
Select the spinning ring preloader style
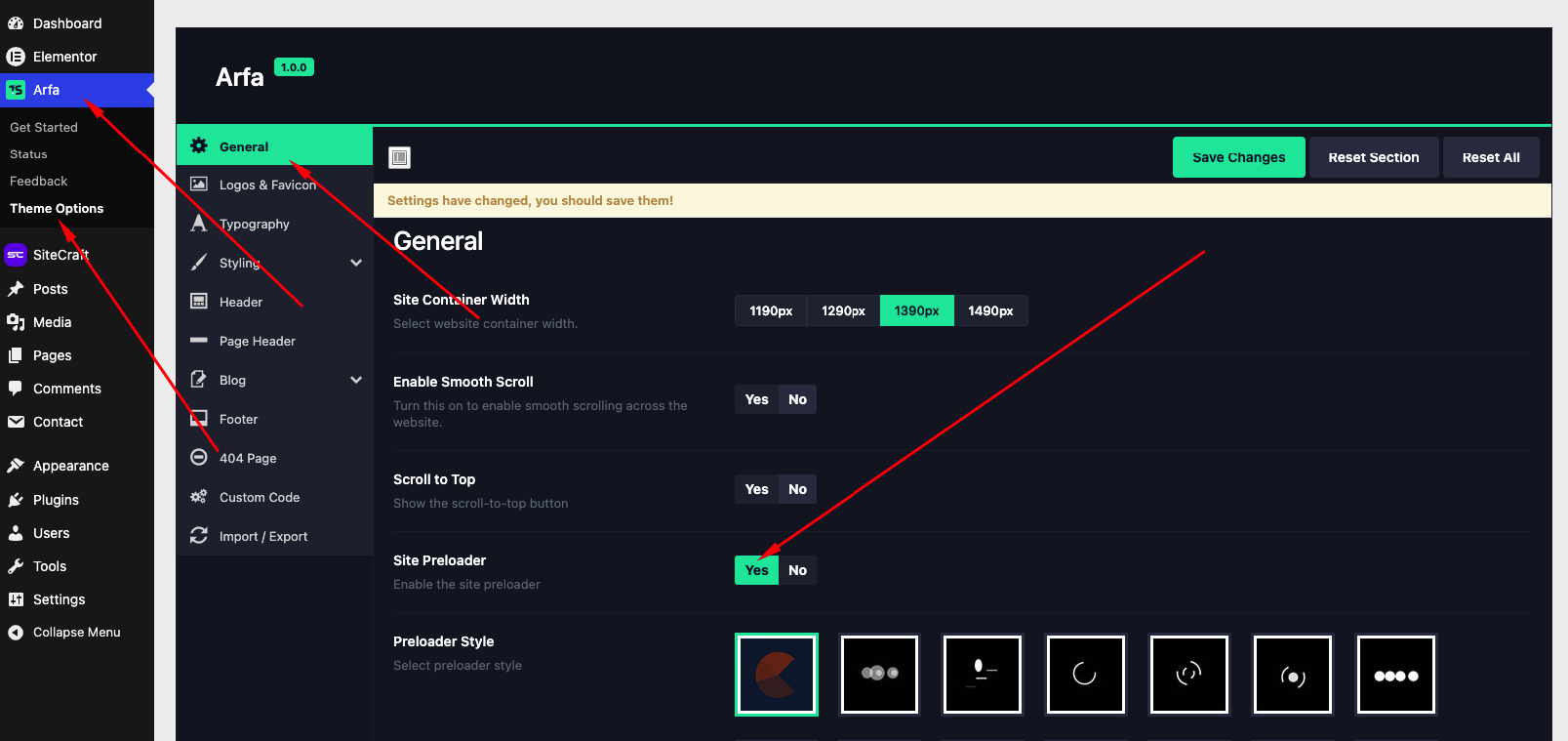[x=1086, y=675]
